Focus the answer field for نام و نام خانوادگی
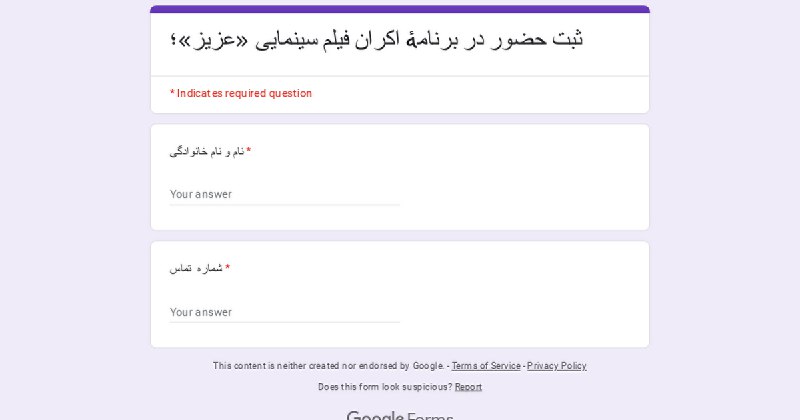The image size is (800, 420). point(285,194)
